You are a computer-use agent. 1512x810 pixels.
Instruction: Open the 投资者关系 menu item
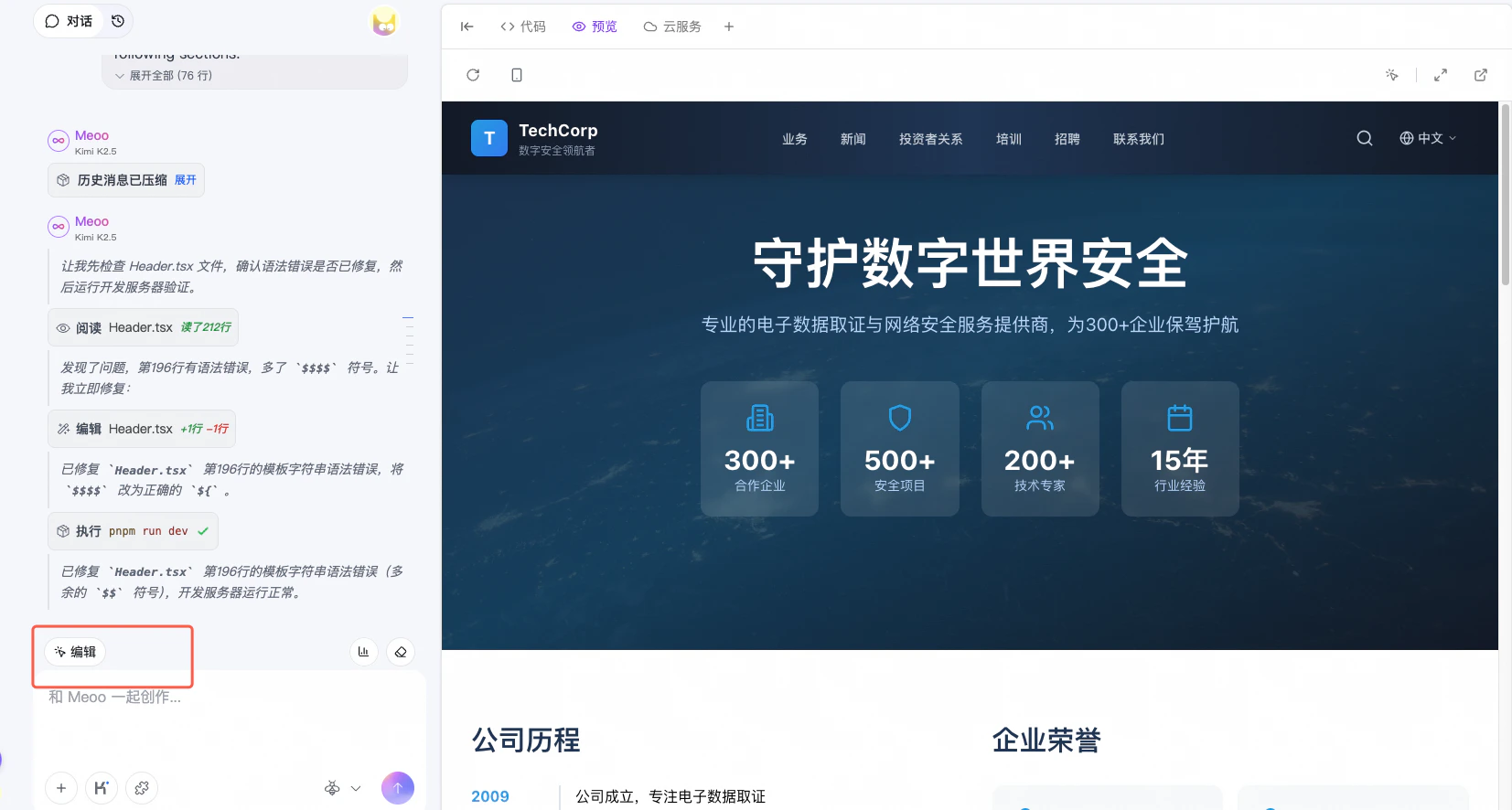click(x=931, y=139)
